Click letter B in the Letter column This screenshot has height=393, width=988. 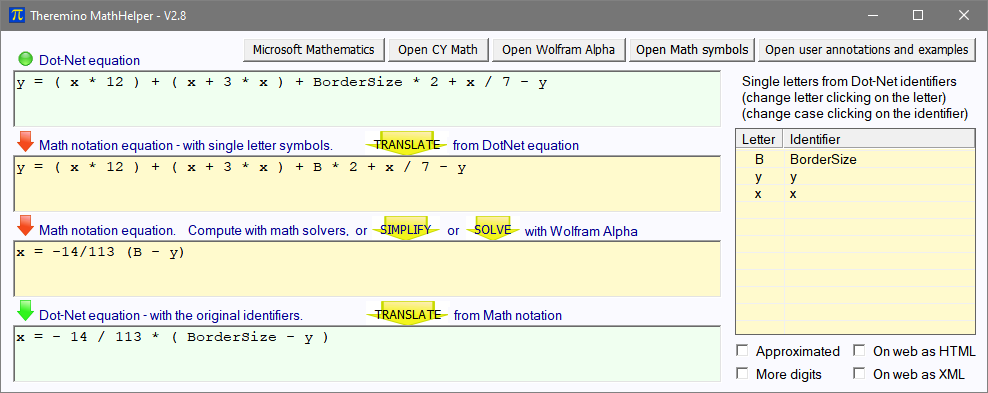tap(759, 160)
